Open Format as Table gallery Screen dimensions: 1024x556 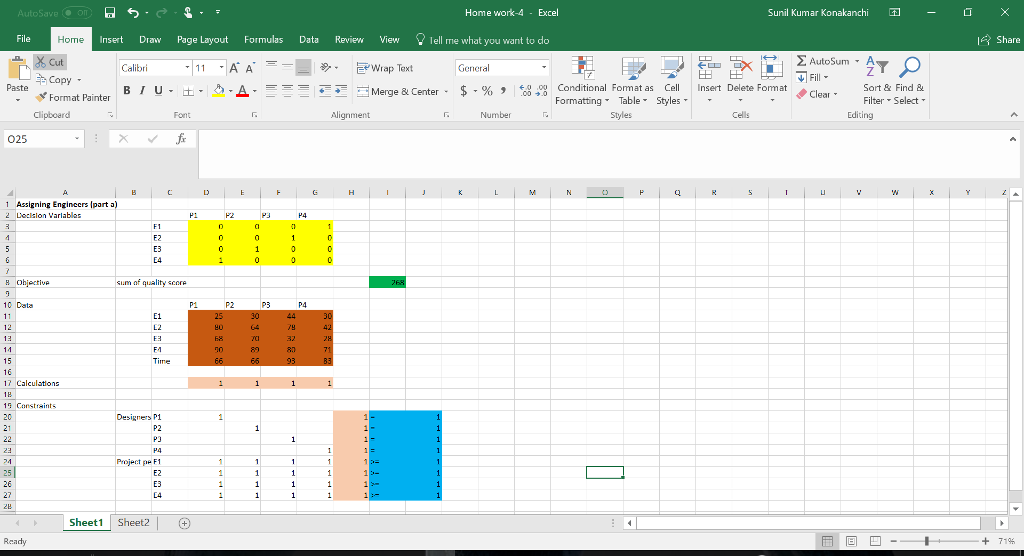[x=632, y=81]
